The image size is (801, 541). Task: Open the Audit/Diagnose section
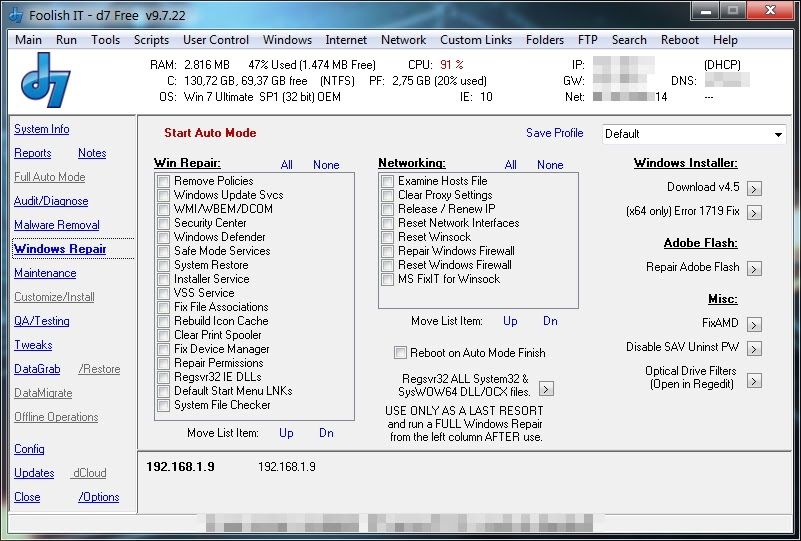[51, 201]
